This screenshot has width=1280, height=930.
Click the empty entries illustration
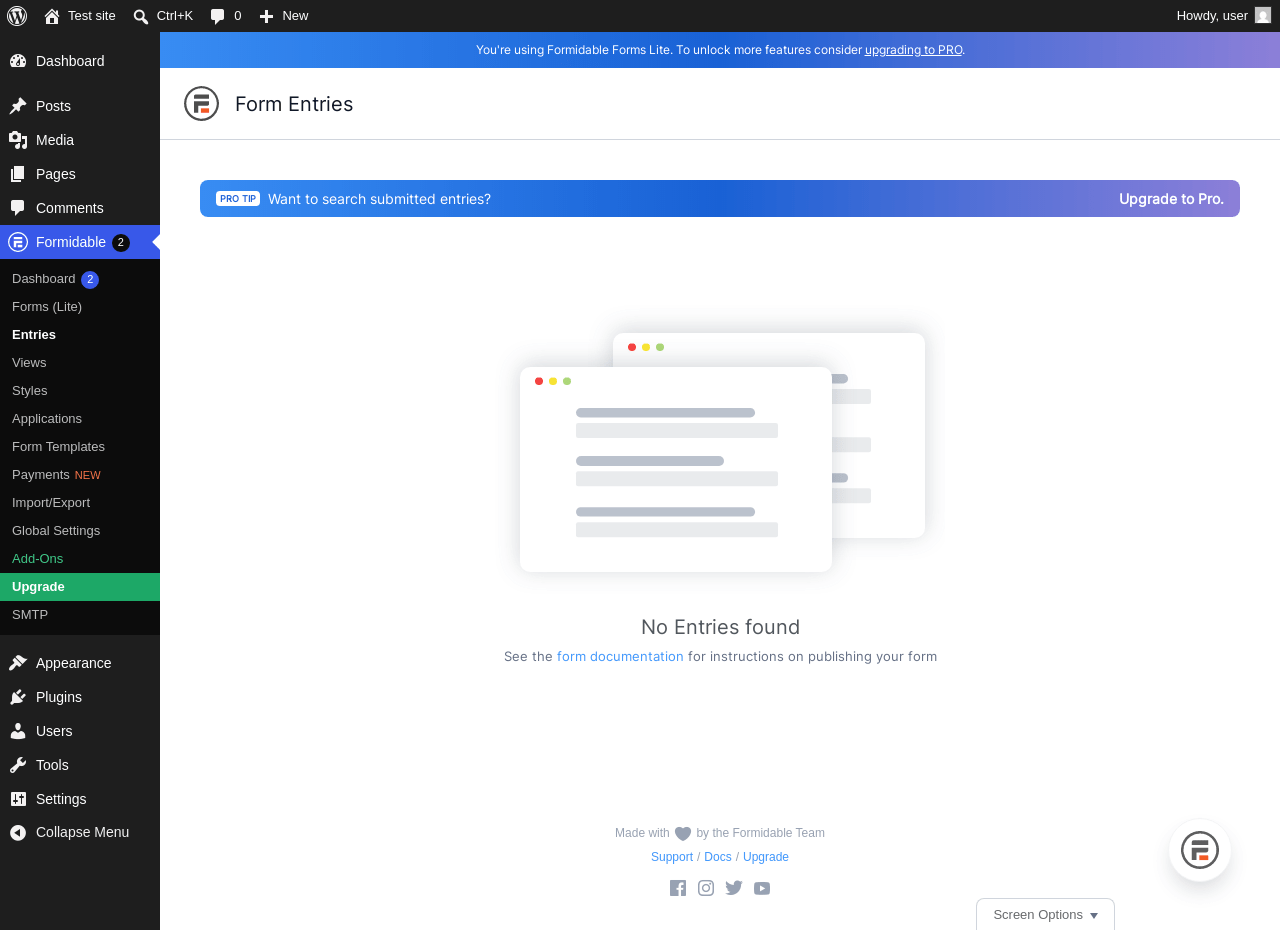click(721, 453)
